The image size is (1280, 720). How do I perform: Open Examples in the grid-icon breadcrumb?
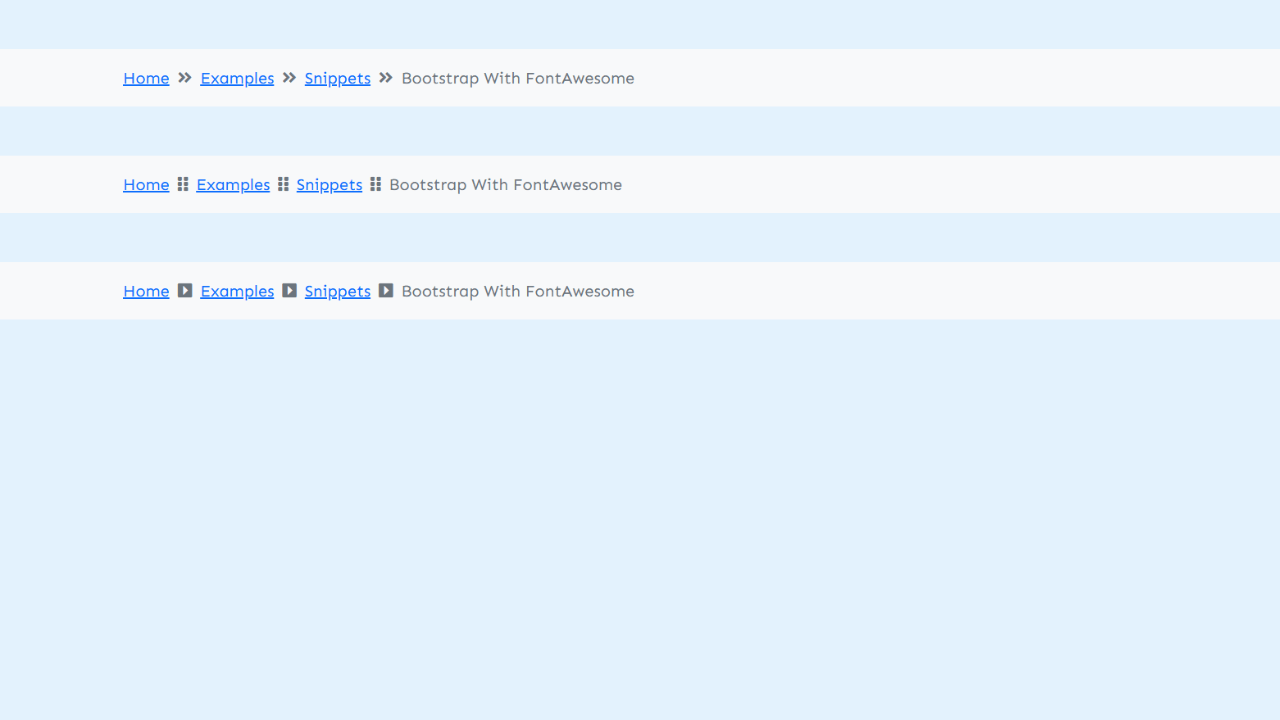click(x=233, y=184)
